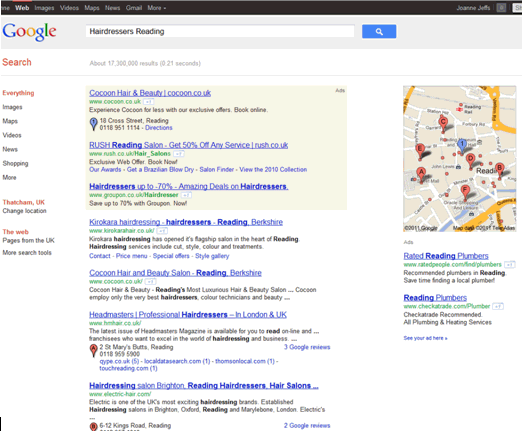Viewport: 522px width, 433px height.
Task: Open the More dropdown in the top bar
Action: click(x=157, y=8)
